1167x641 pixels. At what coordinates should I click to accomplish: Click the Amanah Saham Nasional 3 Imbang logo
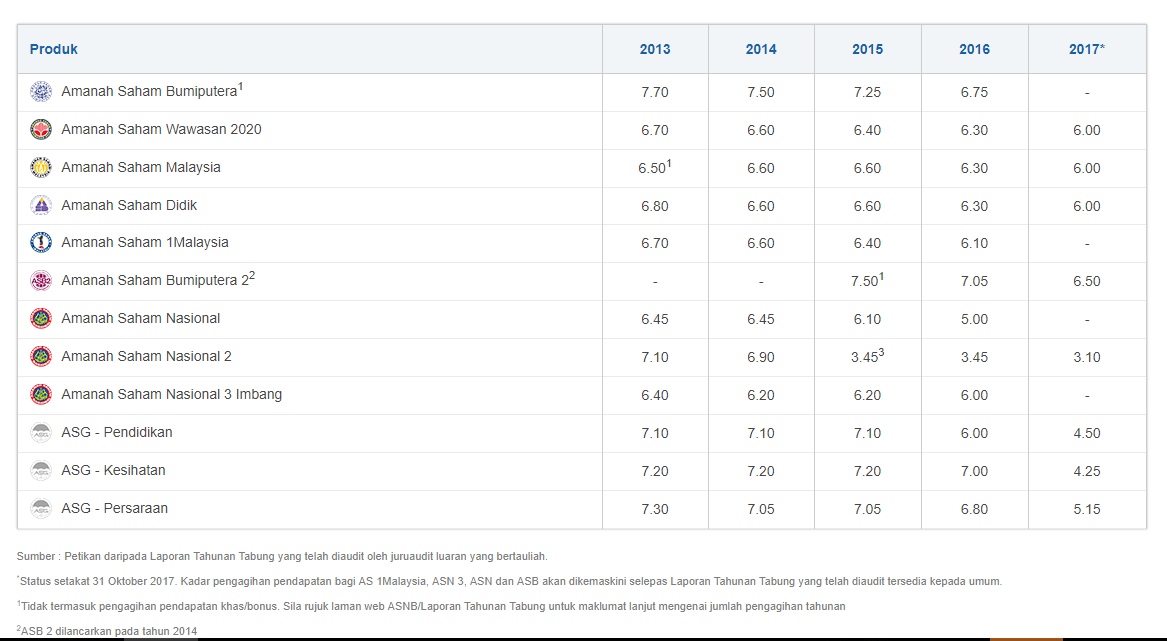41,394
